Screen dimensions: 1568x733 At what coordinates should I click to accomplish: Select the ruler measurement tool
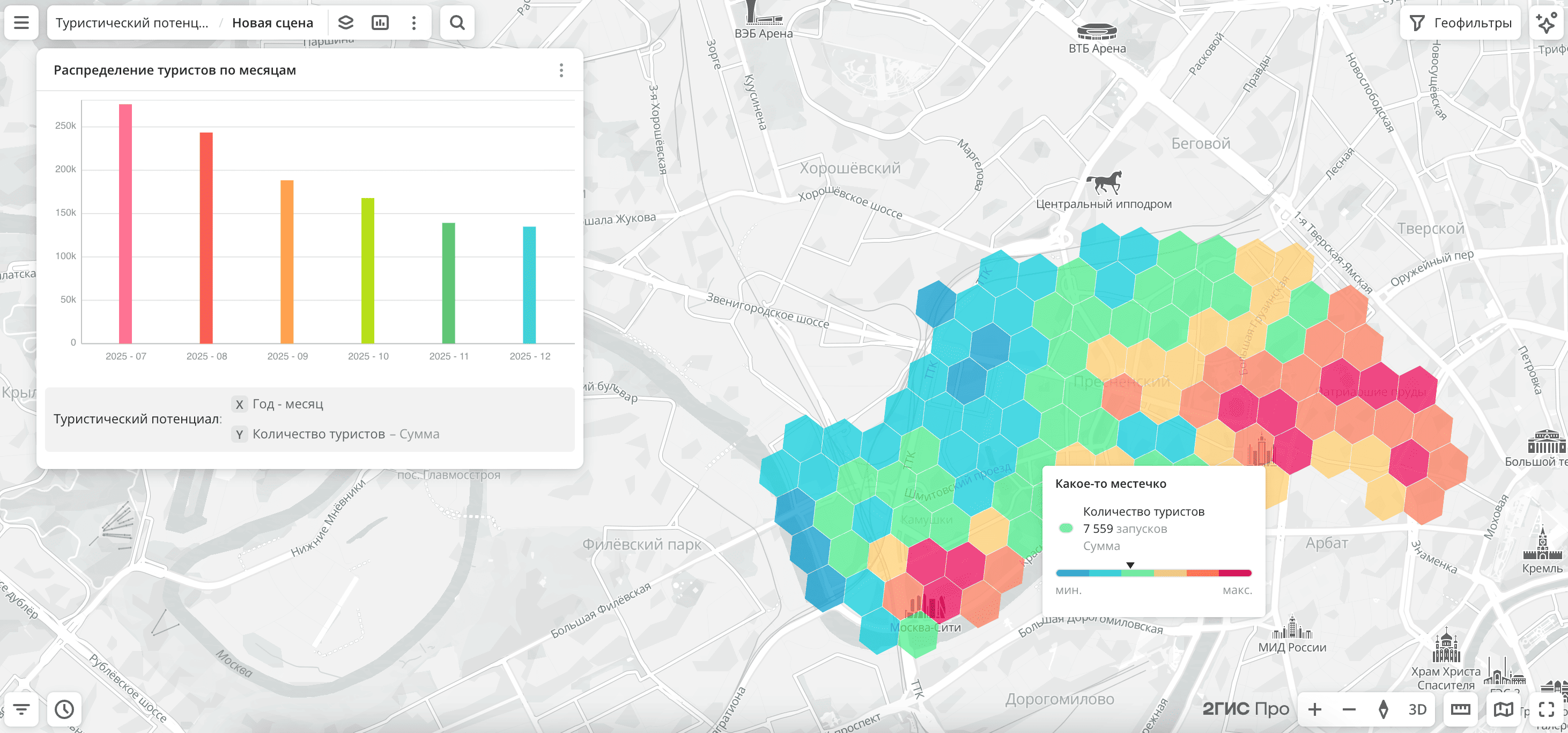click(x=1460, y=709)
